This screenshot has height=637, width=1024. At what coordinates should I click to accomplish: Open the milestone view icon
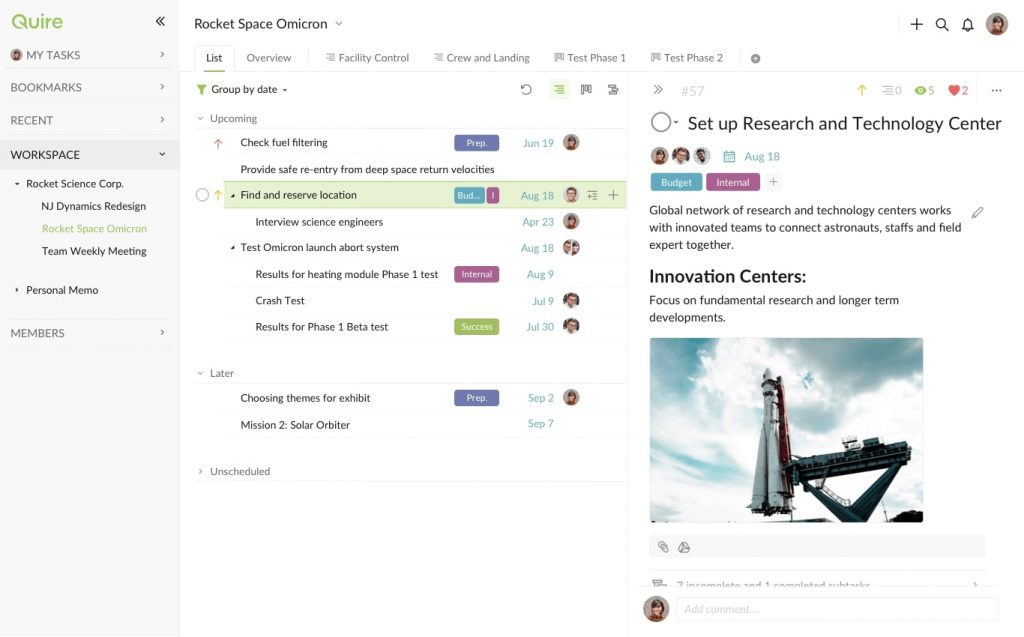(x=585, y=89)
